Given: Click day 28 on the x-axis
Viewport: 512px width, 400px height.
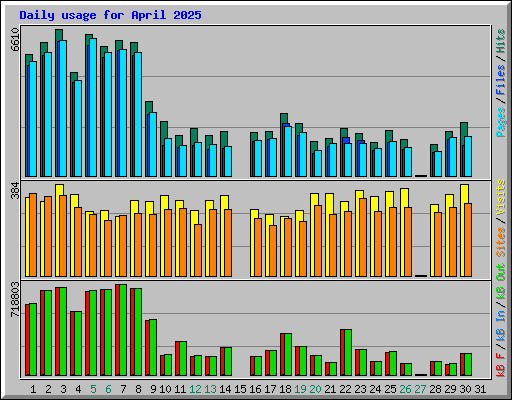Looking at the screenshot, I should pos(435,389).
